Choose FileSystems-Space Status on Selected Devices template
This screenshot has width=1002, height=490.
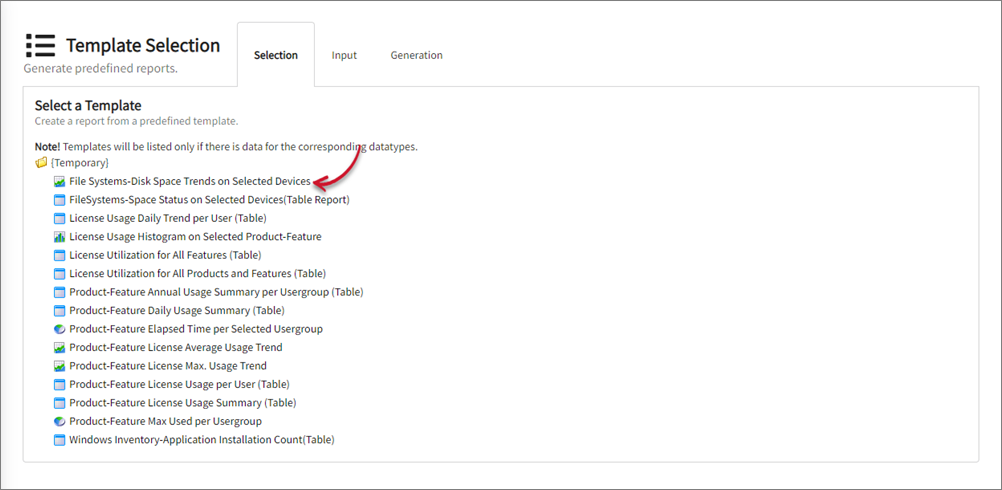click(x=208, y=200)
